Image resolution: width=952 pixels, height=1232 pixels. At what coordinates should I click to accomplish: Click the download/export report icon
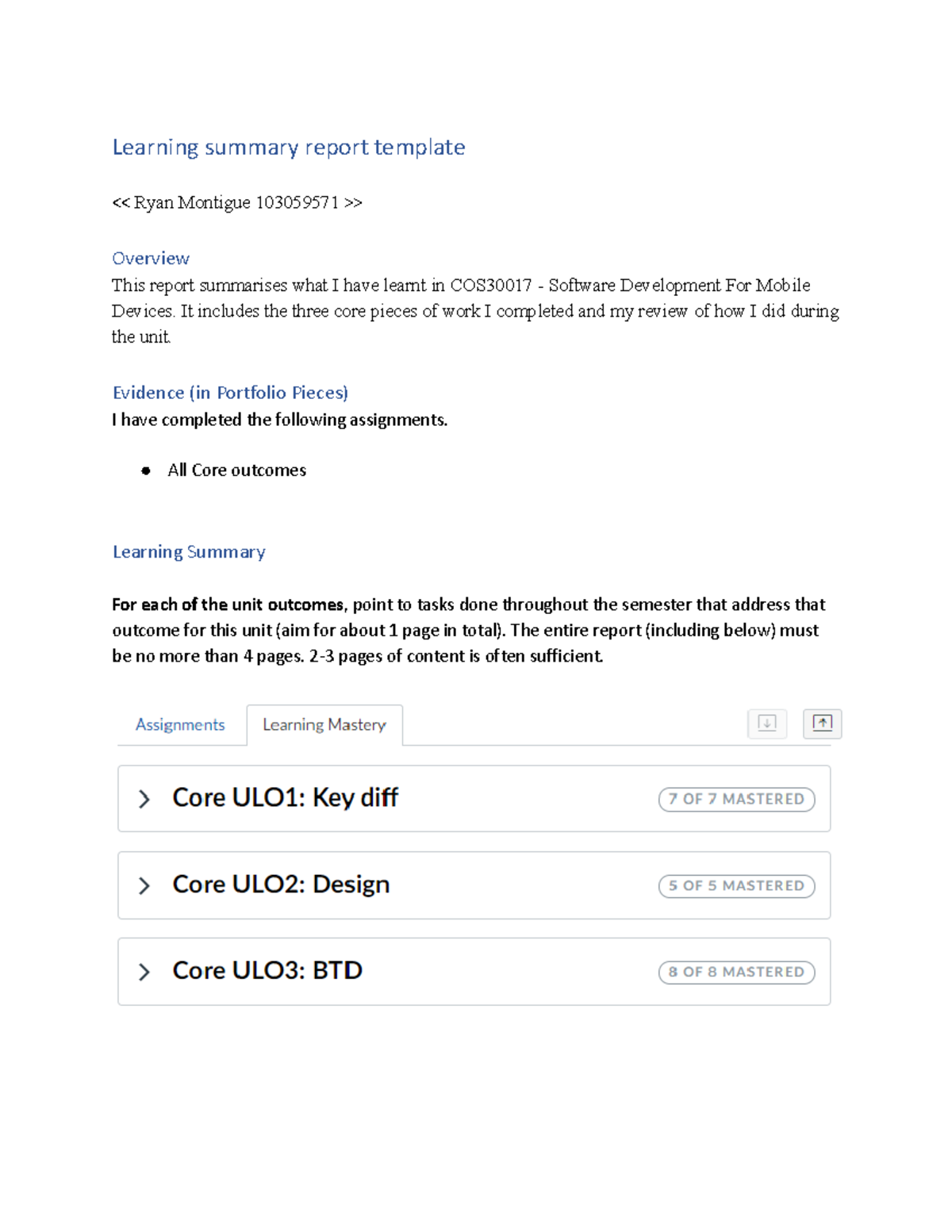tap(766, 723)
